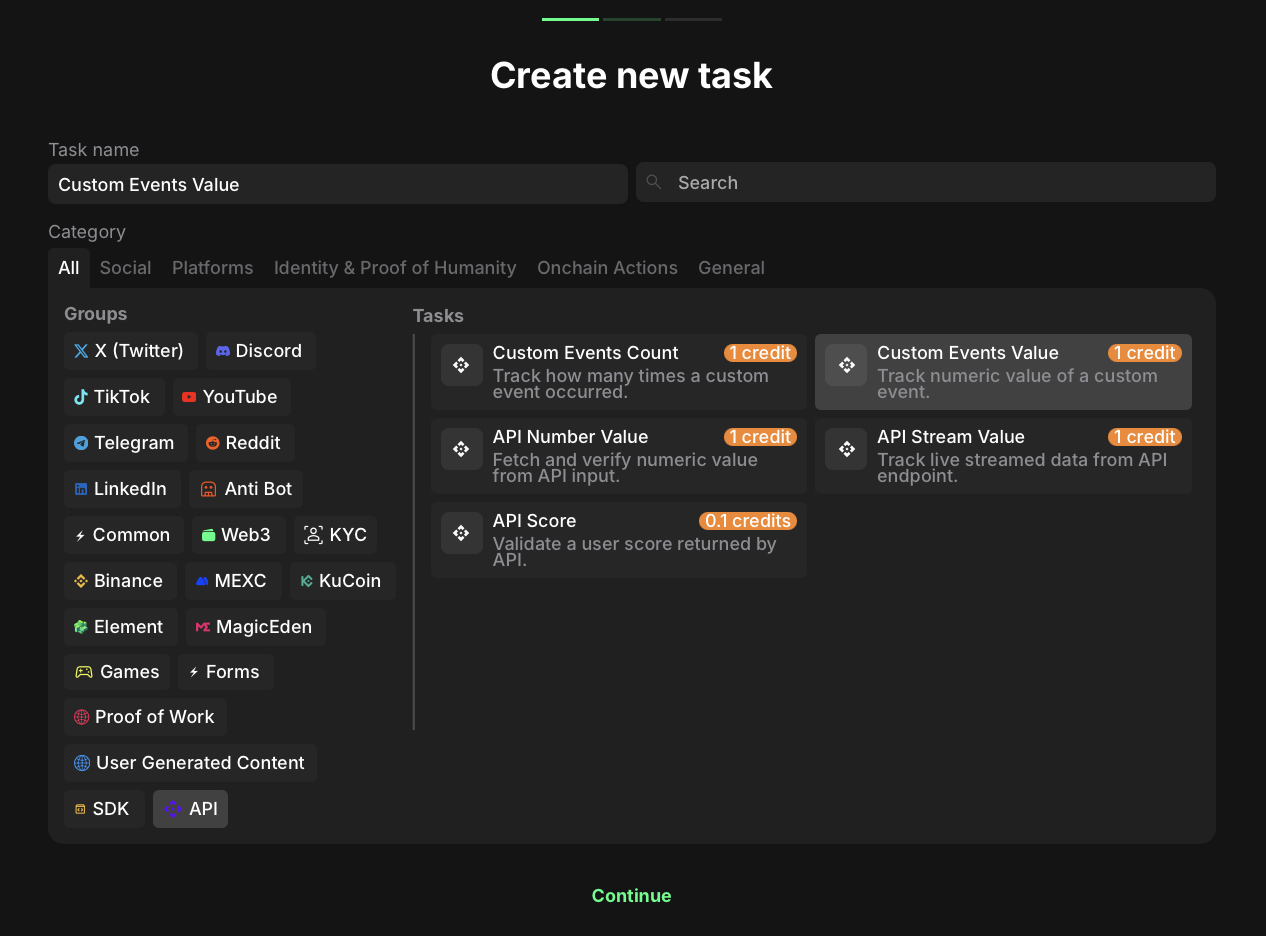Image resolution: width=1266 pixels, height=936 pixels.
Task: Click the search magnifier icon
Action: (x=654, y=182)
